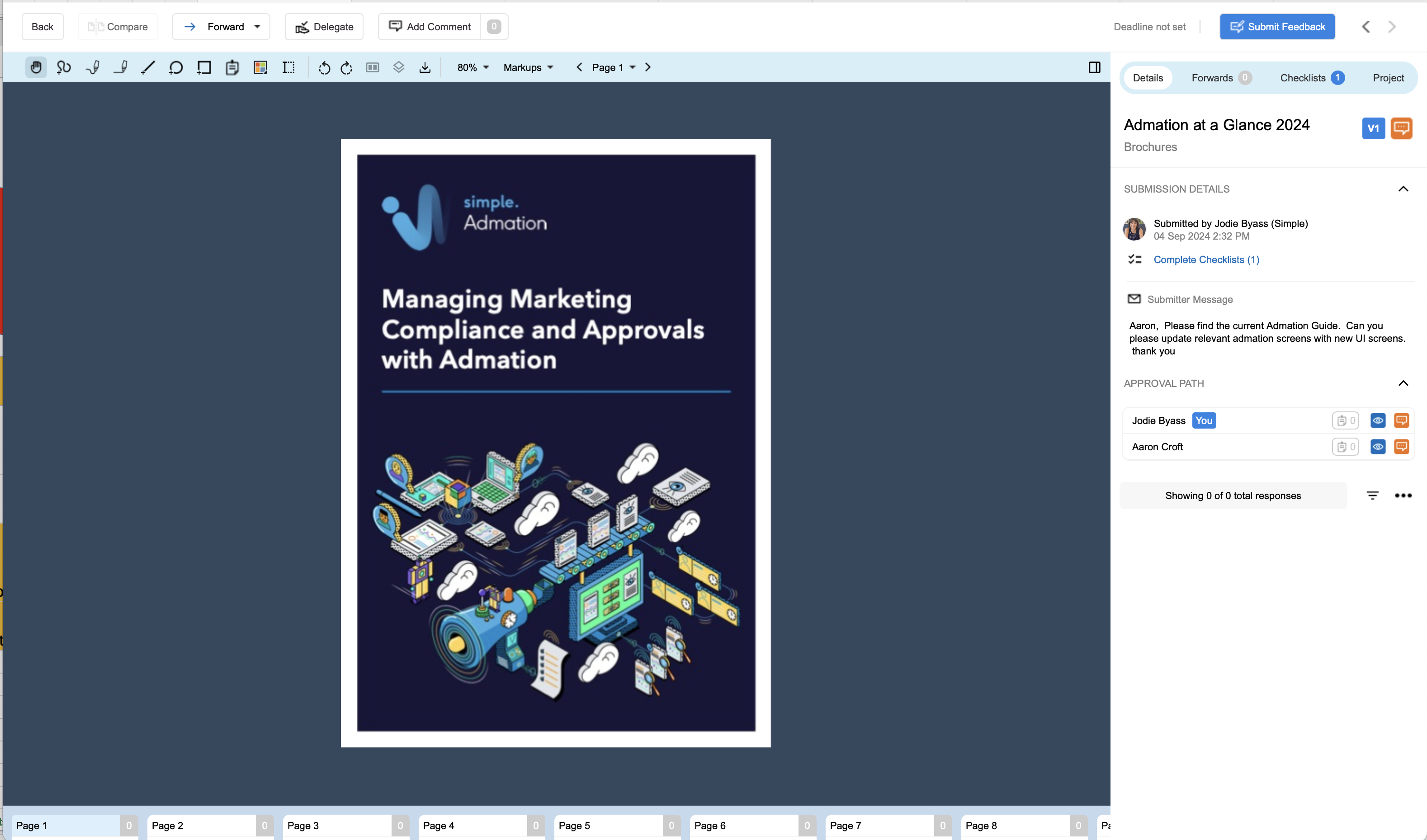Click the orange comment icon beside title
The height and width of the screenshot is (840, 1427).
tap(1402, 128)
